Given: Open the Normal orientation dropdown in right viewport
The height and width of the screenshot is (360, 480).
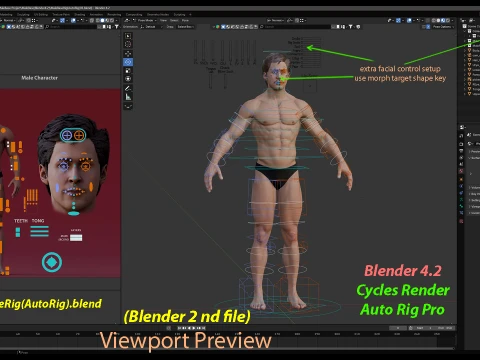Looking at the screenshot, I should tap(276, 20).
